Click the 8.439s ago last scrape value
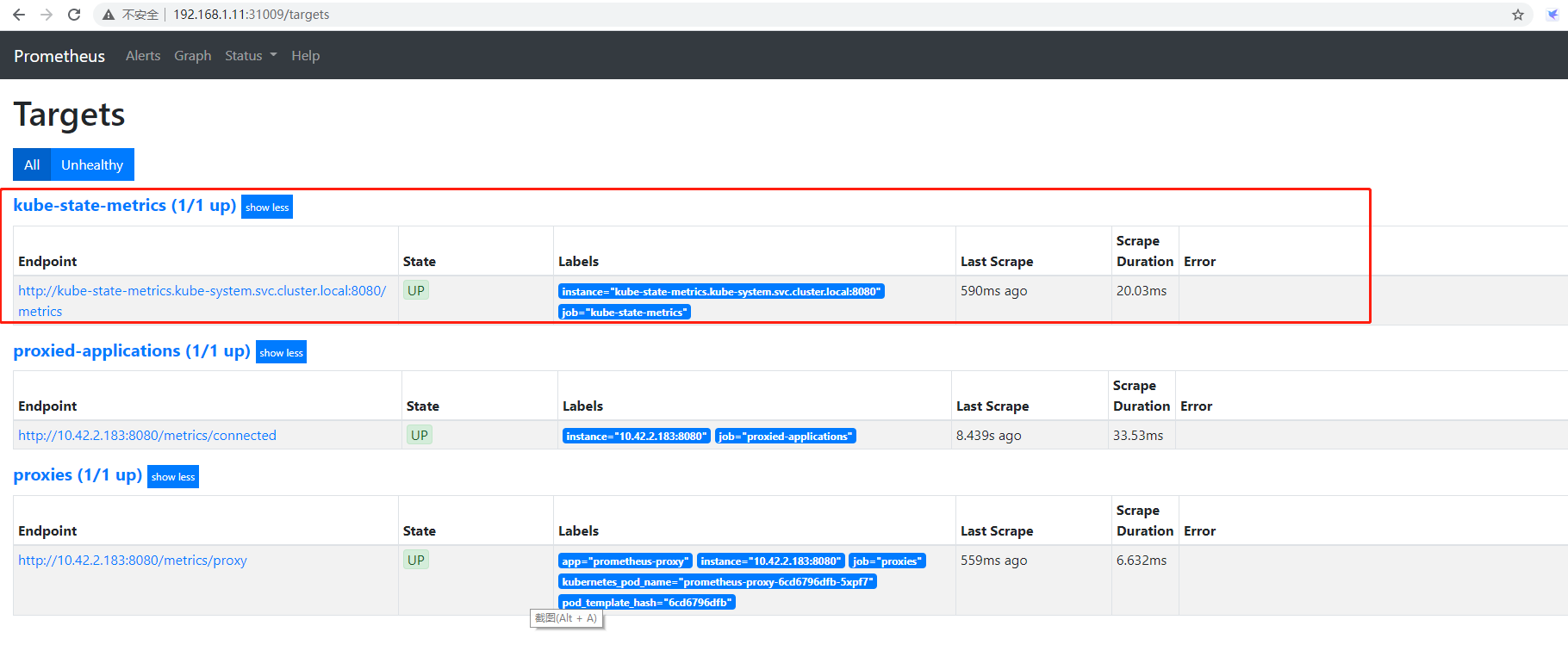1568x657 pixels. coord(989,436)
